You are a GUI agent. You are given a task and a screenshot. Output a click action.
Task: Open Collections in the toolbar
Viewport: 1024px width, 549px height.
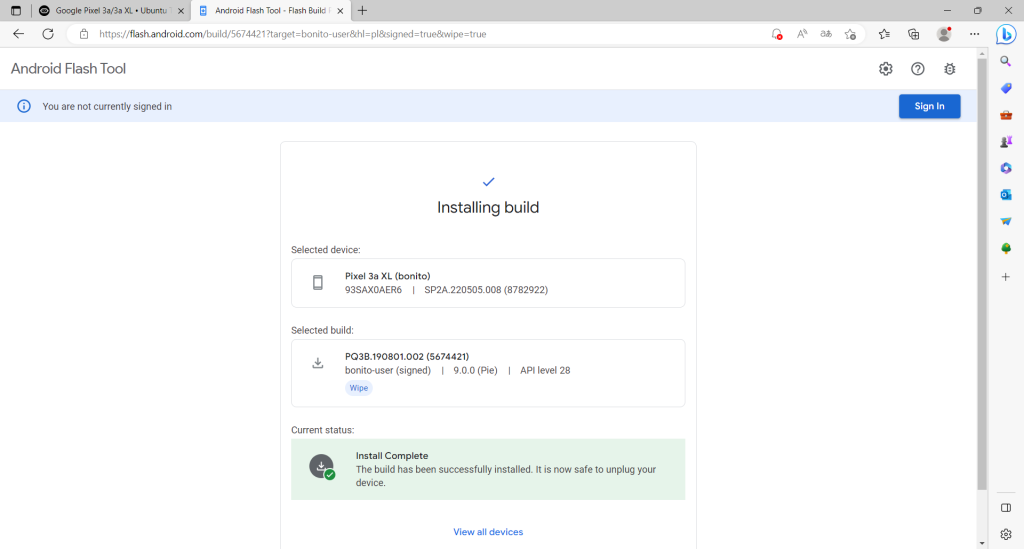(x=913, y=34)
